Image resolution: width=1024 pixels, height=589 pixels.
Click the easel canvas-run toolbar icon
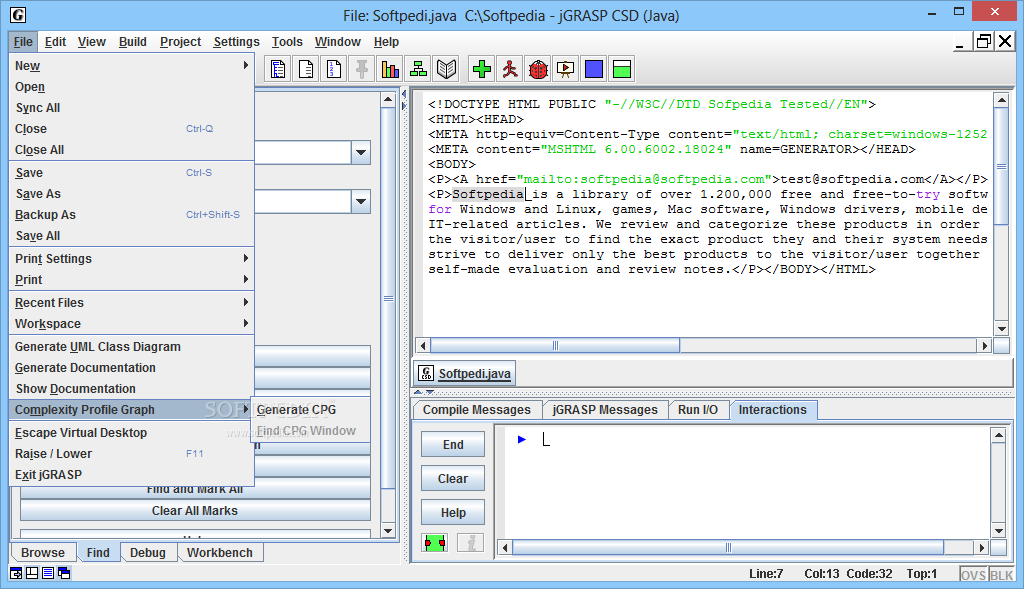tap(566, 69)
